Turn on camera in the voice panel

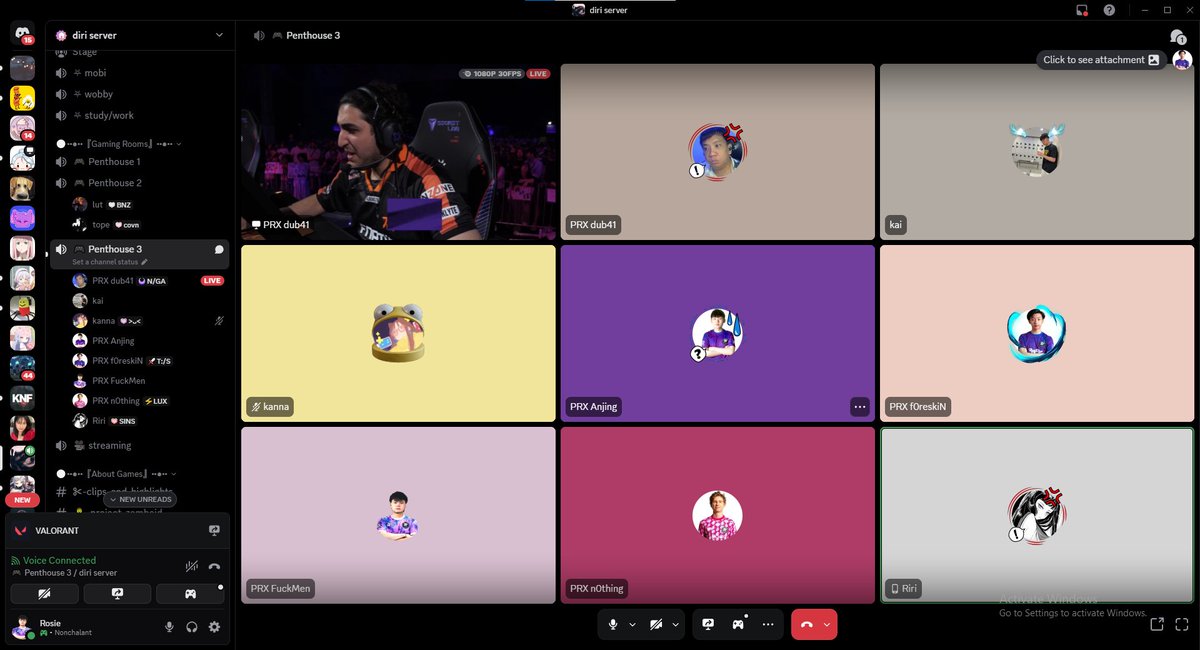[x=44, y=594]
